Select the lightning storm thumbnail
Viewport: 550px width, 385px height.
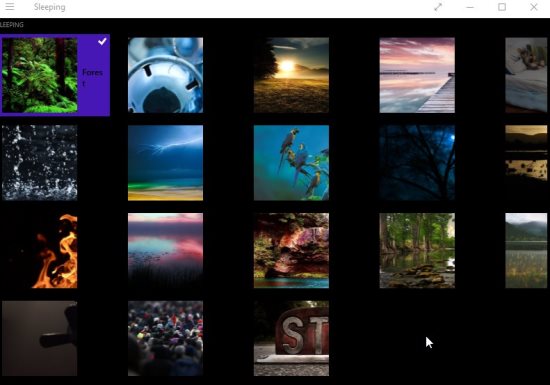[x=165, y=163]
